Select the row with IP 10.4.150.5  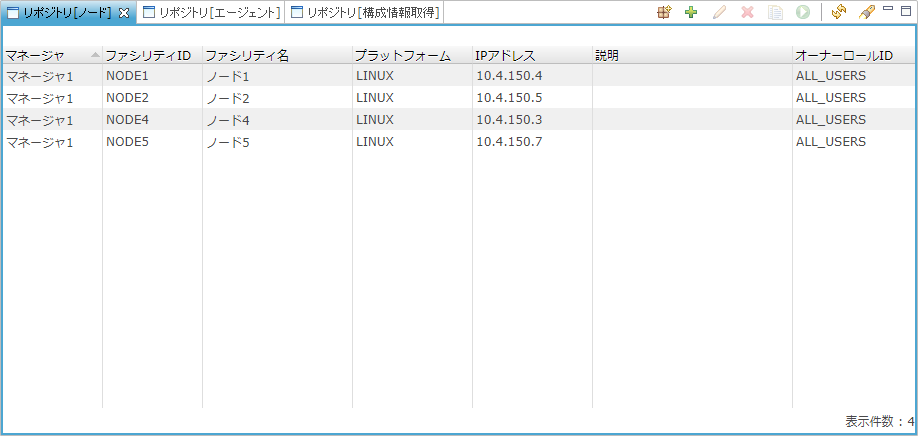[509, 98]
